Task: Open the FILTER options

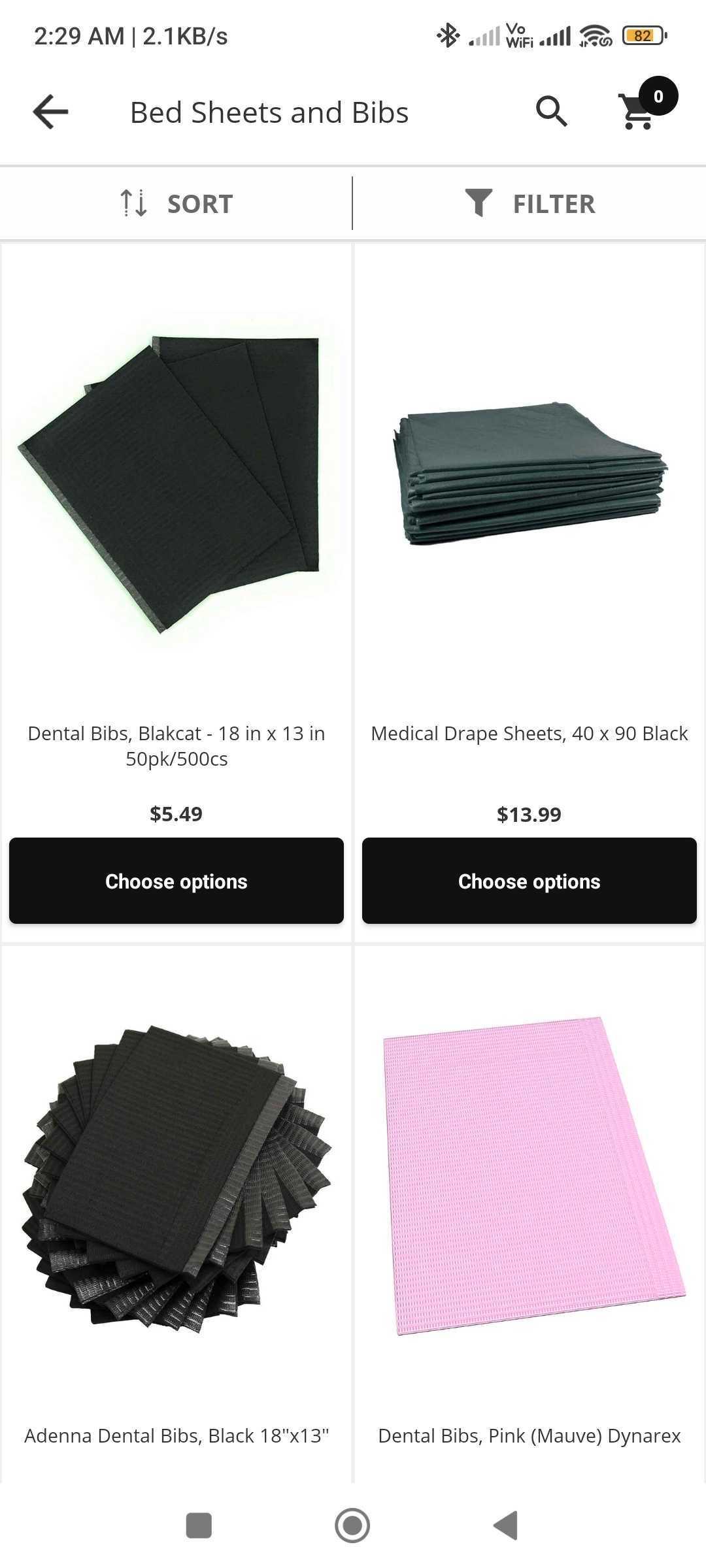Action: pyautogui.click(x=529, y=203)
